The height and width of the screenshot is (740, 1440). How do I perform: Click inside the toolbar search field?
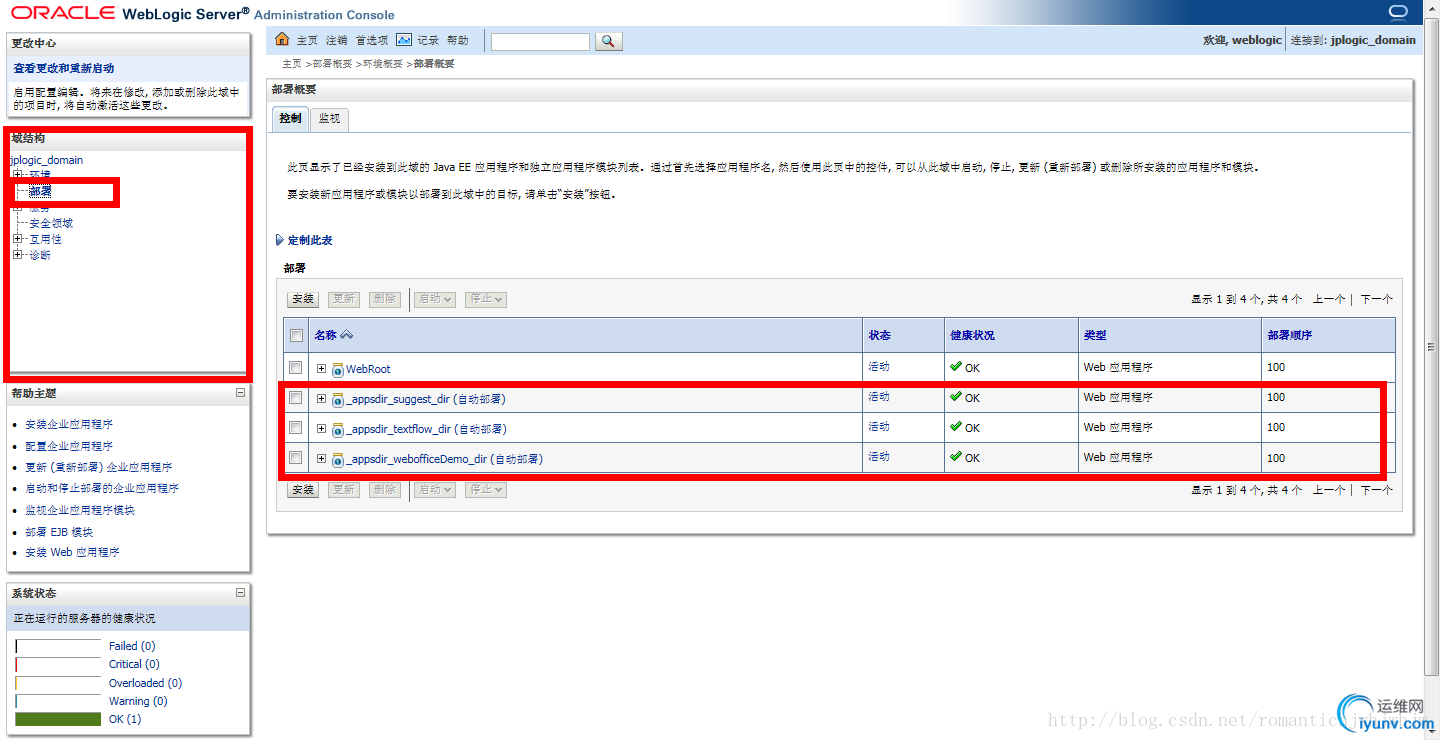(x=540, y=42)
